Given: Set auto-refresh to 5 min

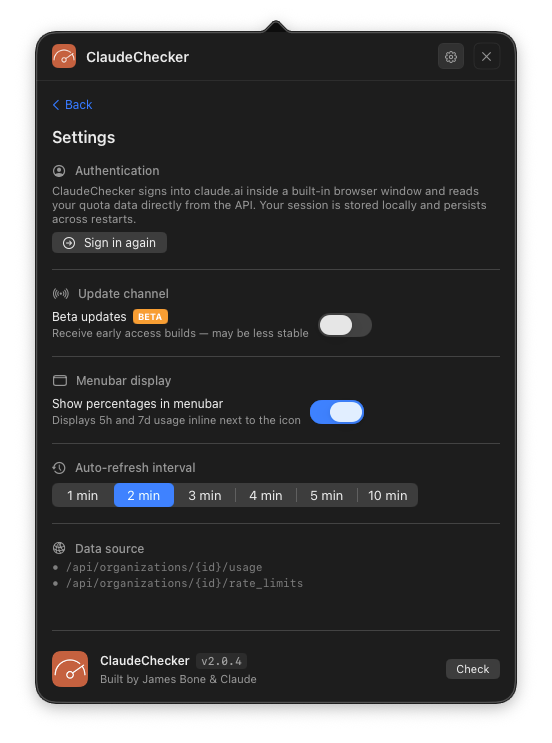Looking at the screenshot, I should 326,495.
